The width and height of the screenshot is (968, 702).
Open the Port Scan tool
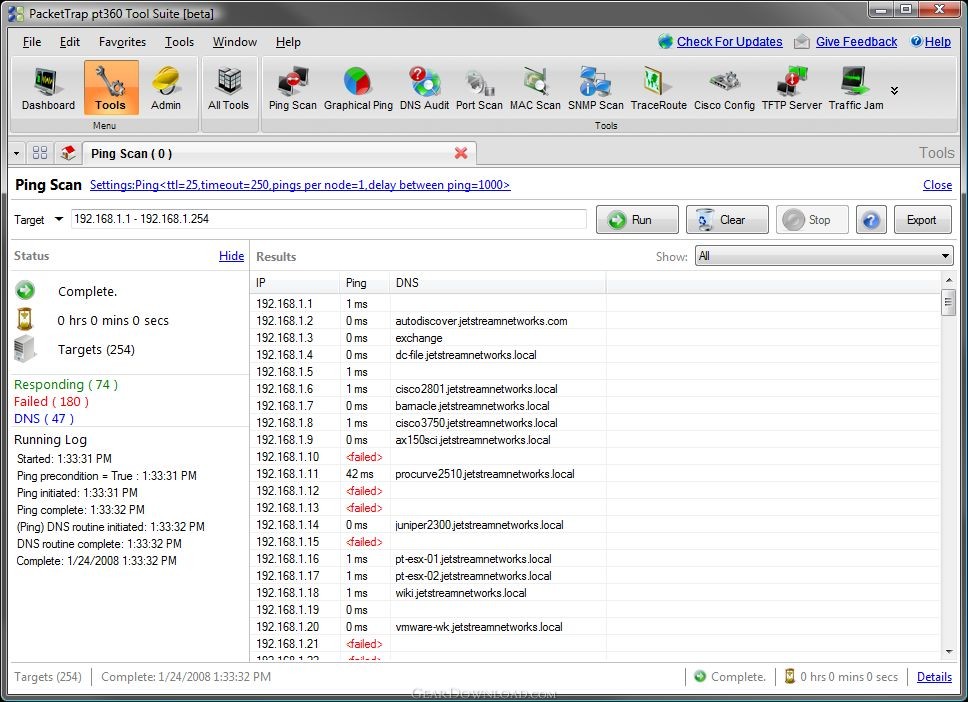[479, 89]
